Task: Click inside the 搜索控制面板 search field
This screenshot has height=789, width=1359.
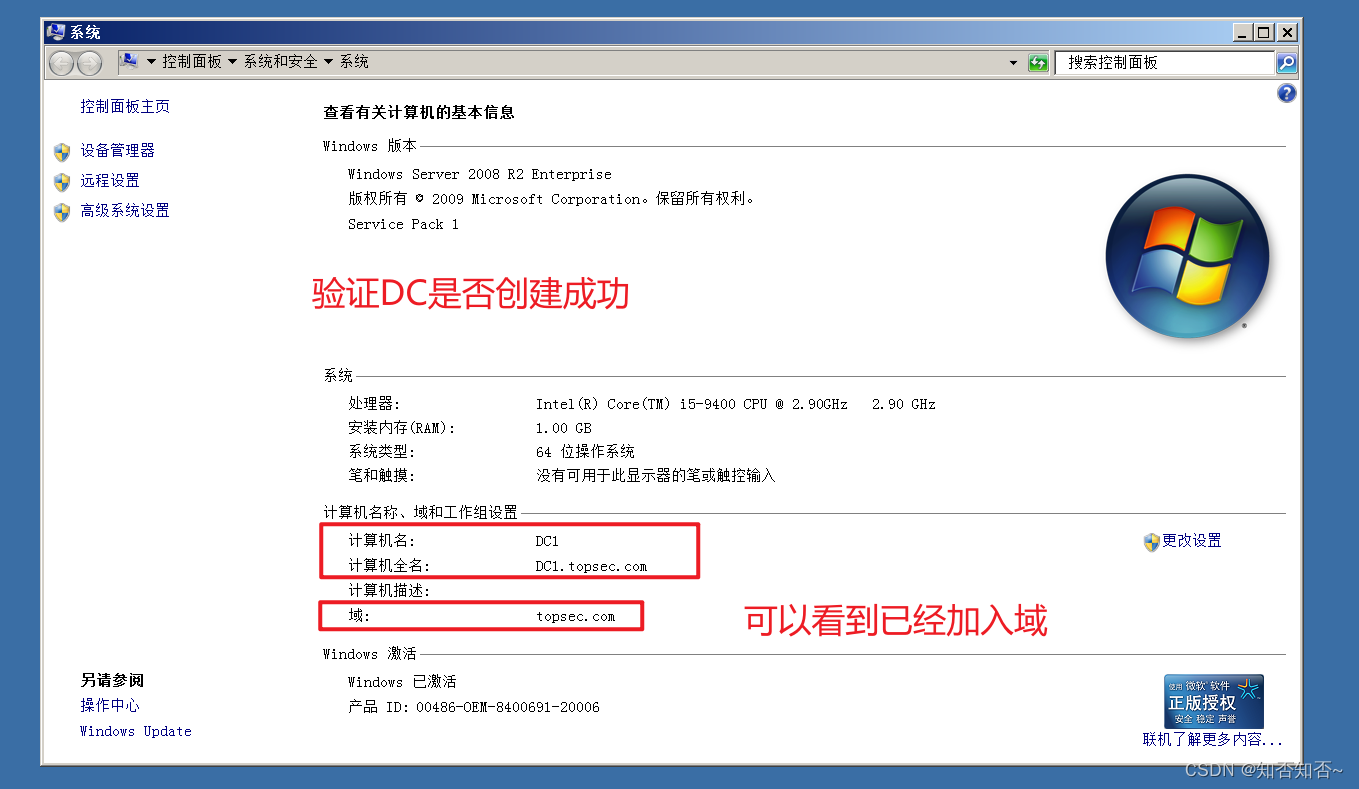Action: point(1165,63)
